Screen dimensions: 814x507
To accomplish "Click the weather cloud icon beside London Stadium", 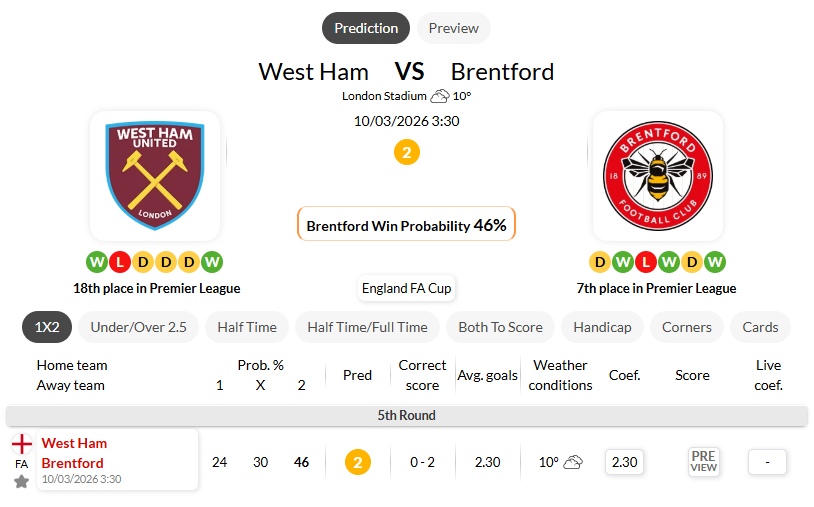I will pyautogui.click(x=439, y=96).
